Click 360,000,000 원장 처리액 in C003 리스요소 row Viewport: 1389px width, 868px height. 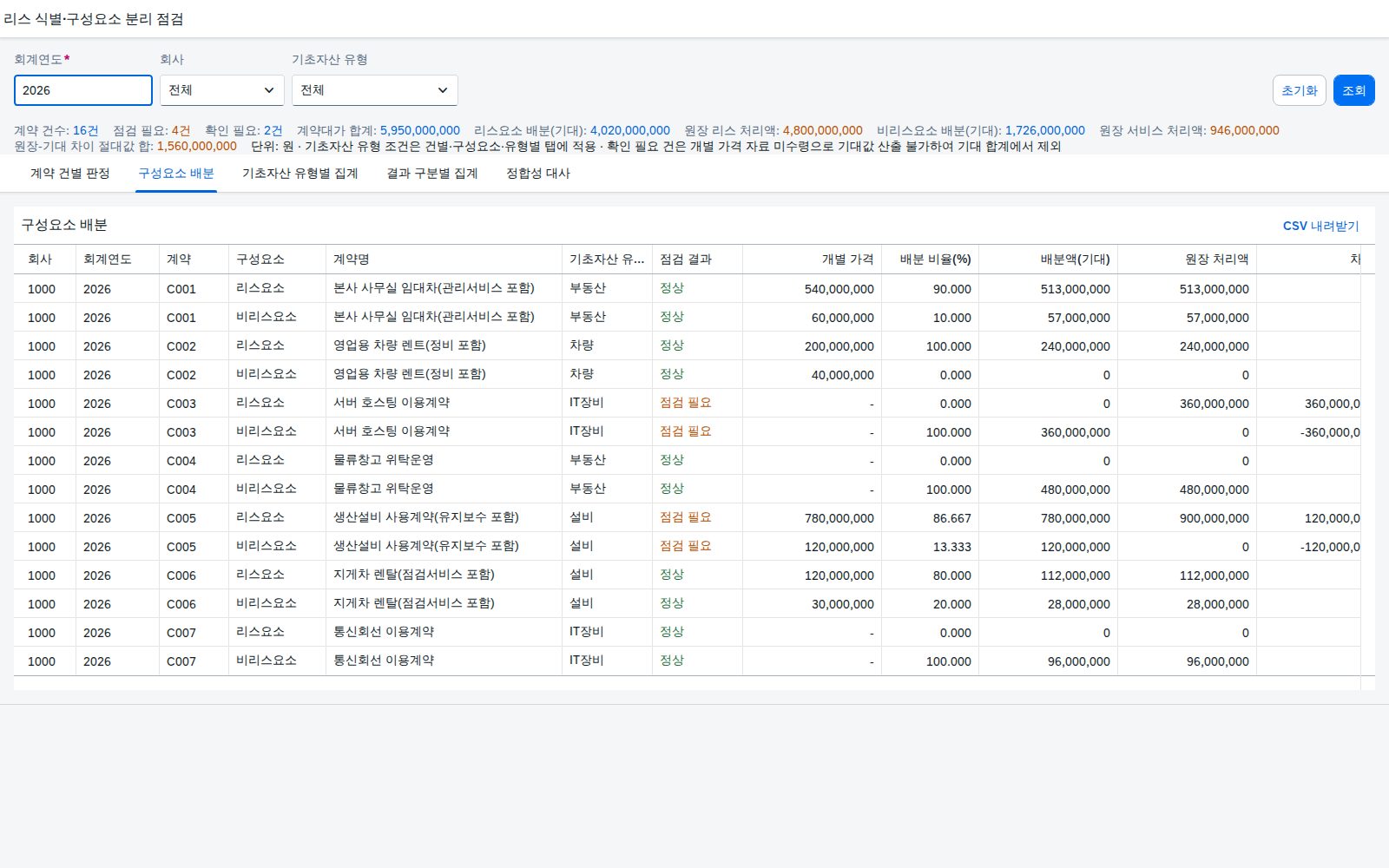pyautogui.click(x=1215, y=404)
